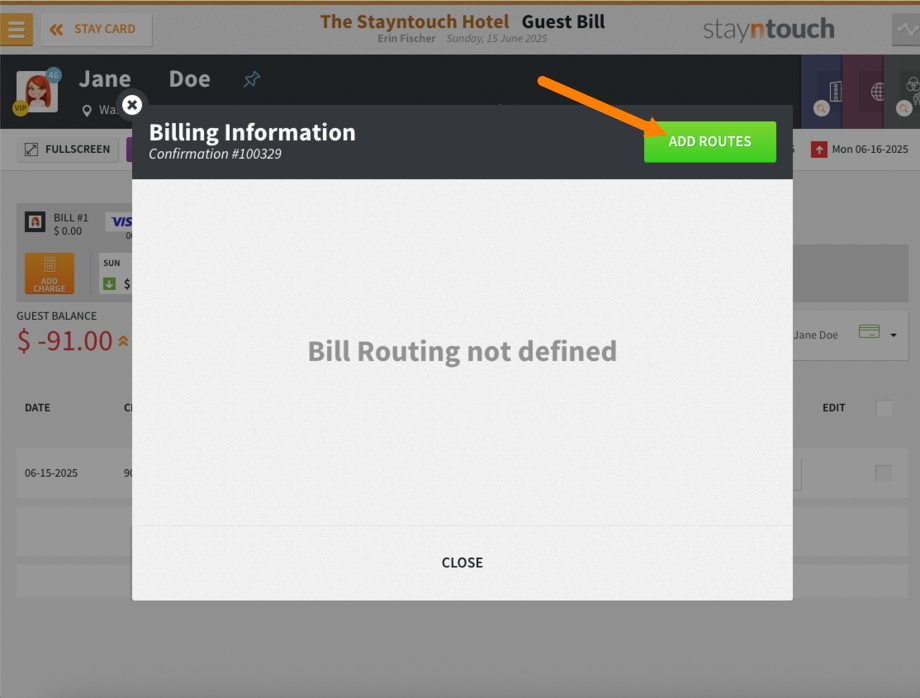
Task: Click the Confirmation #100329 text
Action: coord(215,154)
